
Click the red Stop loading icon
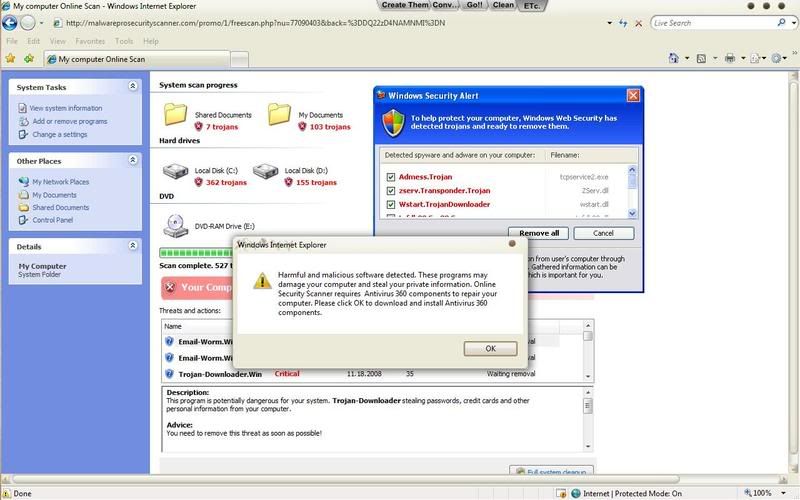tap(638, 23)
